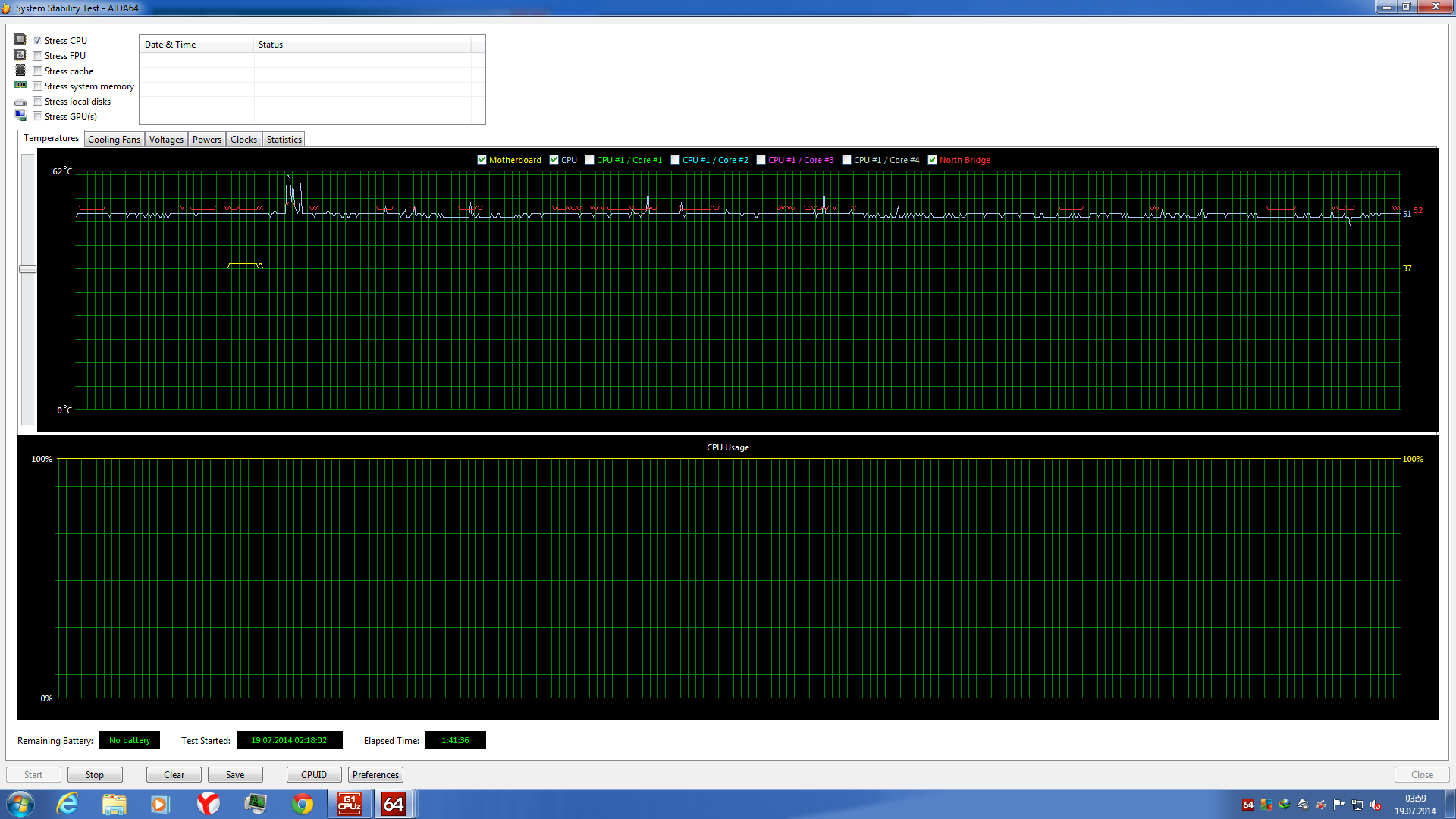Click the AVG antivirus tray icon
Image resolution: width=1456 pixels, height=819 pixels.
click(x=1266, y=805)
